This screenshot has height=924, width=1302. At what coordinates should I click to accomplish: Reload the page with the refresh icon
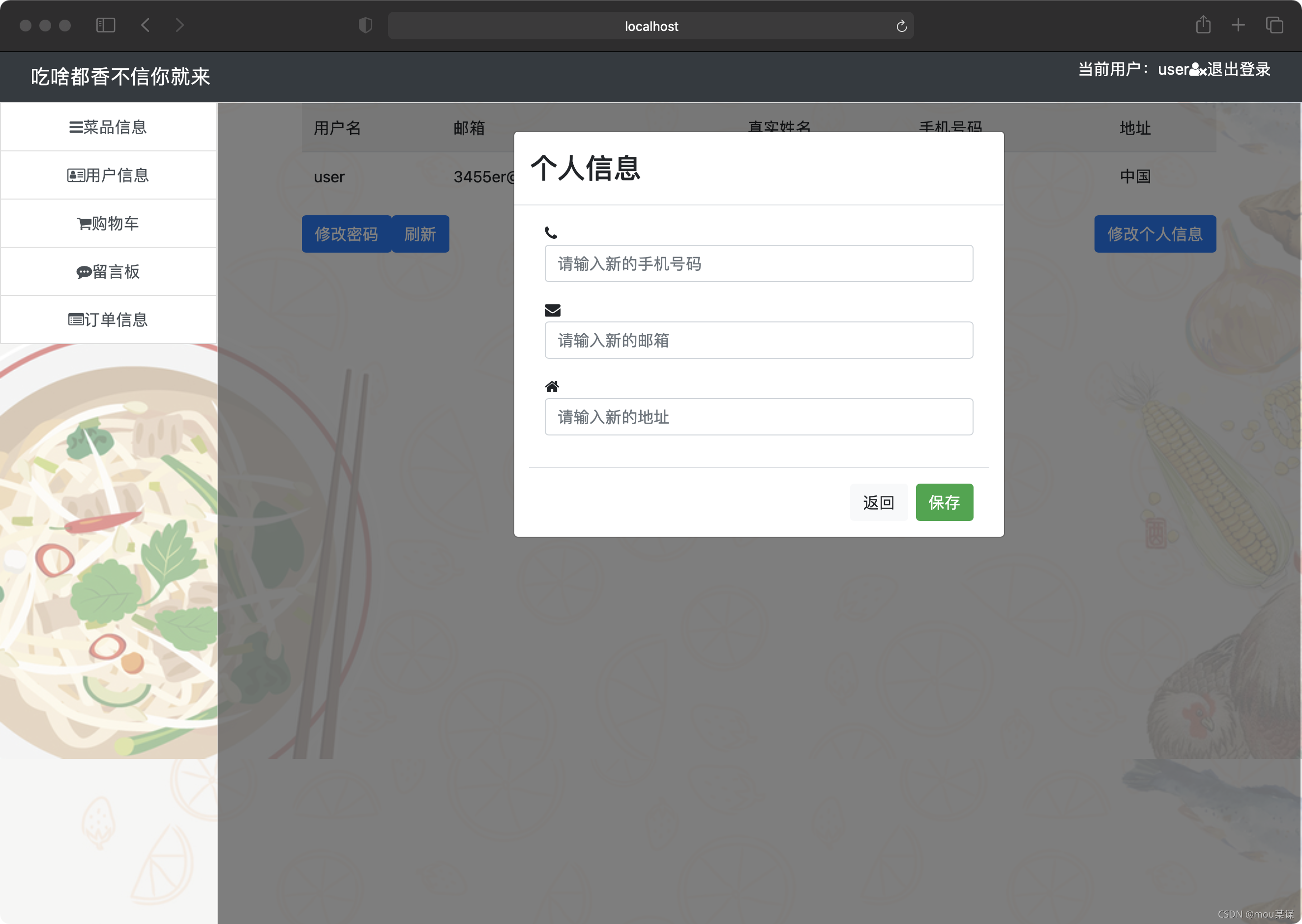point(901,26)
